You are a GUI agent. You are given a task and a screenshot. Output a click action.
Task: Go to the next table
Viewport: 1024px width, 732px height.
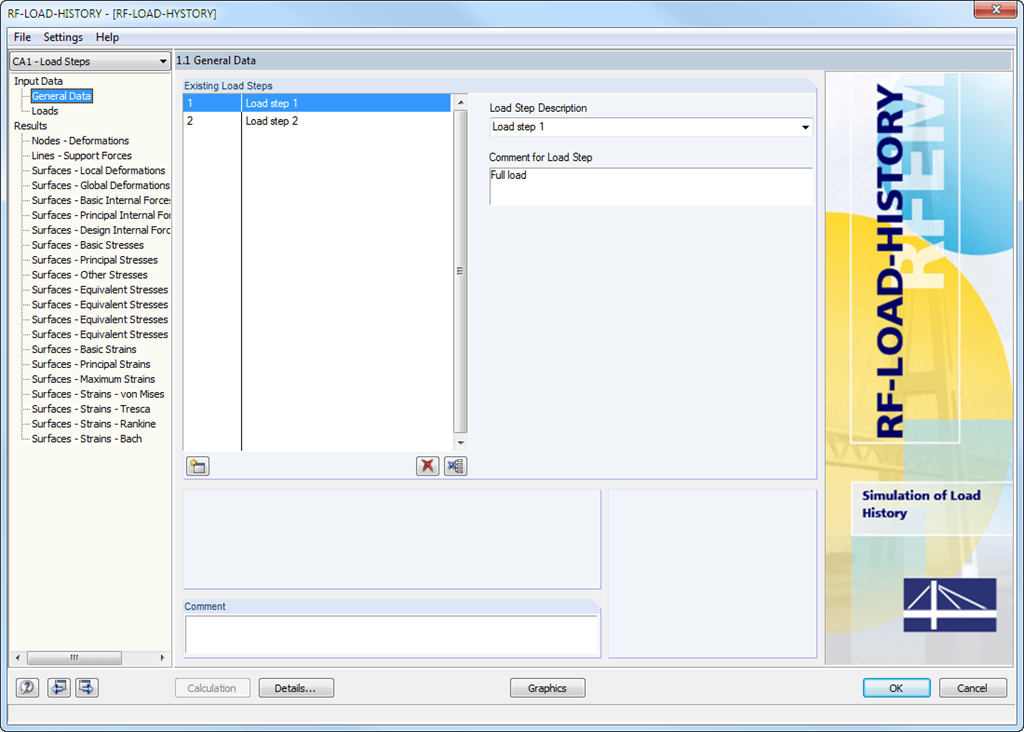[x=85, y=688]
